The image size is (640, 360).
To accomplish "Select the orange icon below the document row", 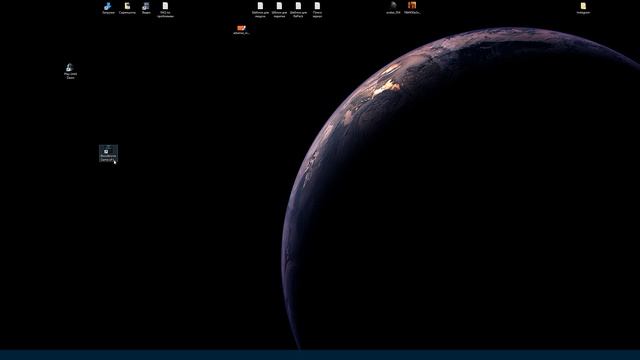I will click(x=241, y=30).
